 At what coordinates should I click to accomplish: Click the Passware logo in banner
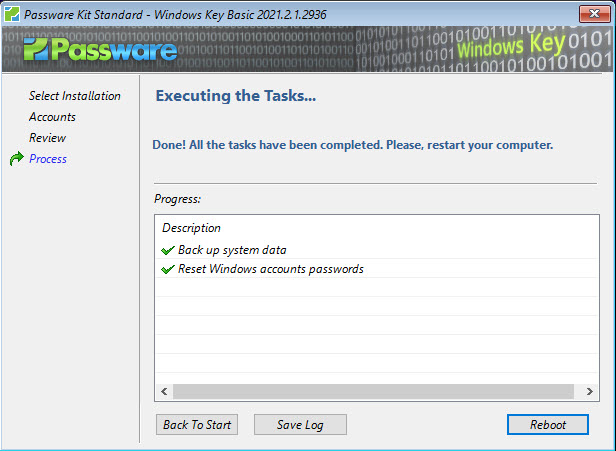pos(100,50)
